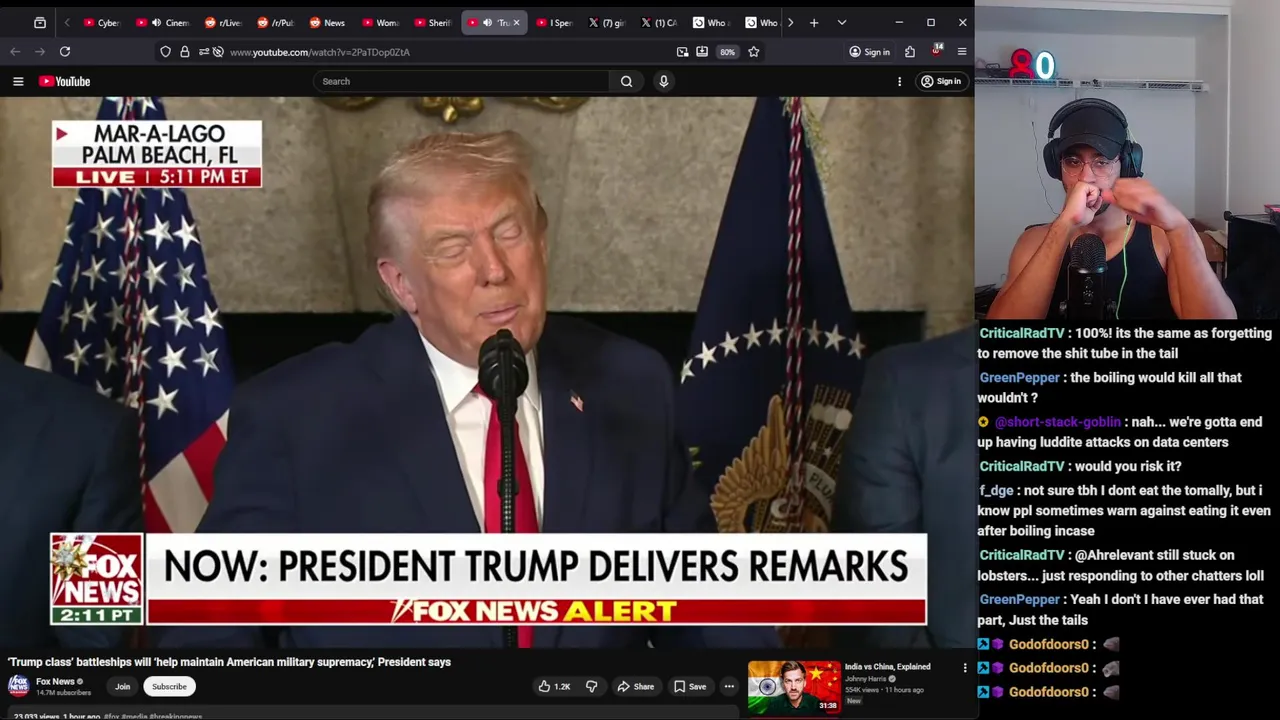Click the Subscribe button
The image size is (1280, 720).
(169, 686)
